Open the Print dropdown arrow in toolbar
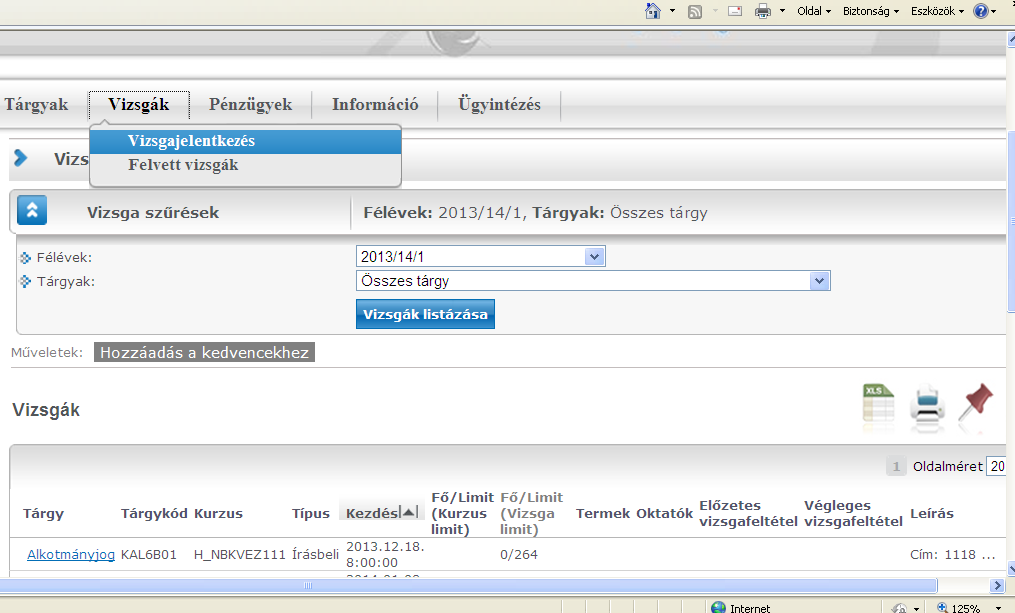 pyautogui.click(x=782, y=11)
